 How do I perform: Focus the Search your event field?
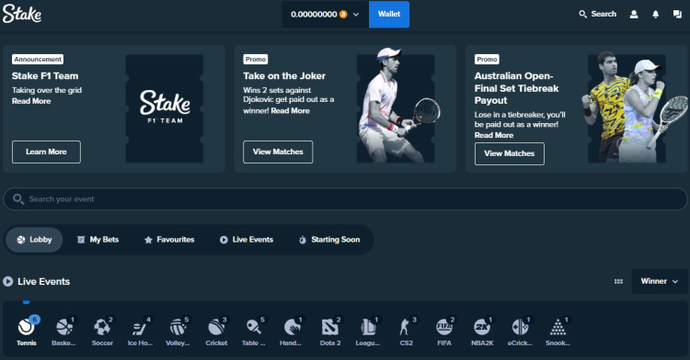coord(345,199)
